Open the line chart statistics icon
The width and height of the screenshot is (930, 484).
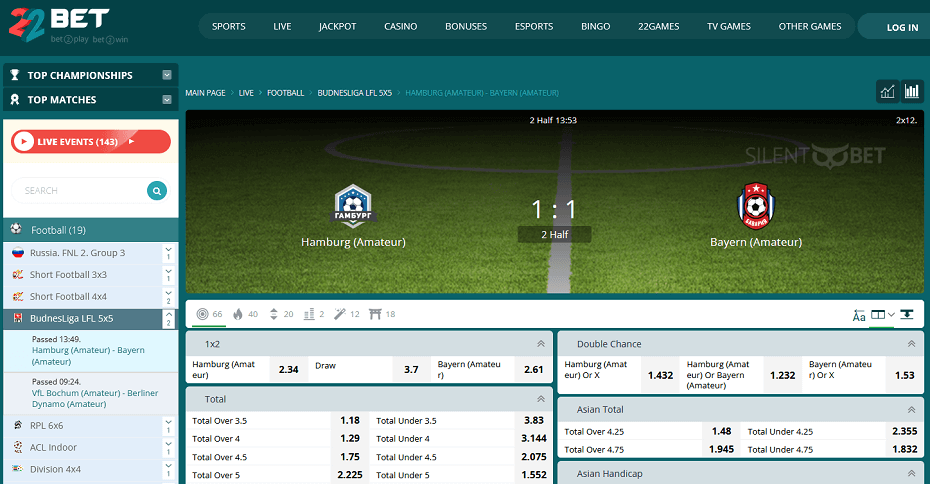coord(887,92)
